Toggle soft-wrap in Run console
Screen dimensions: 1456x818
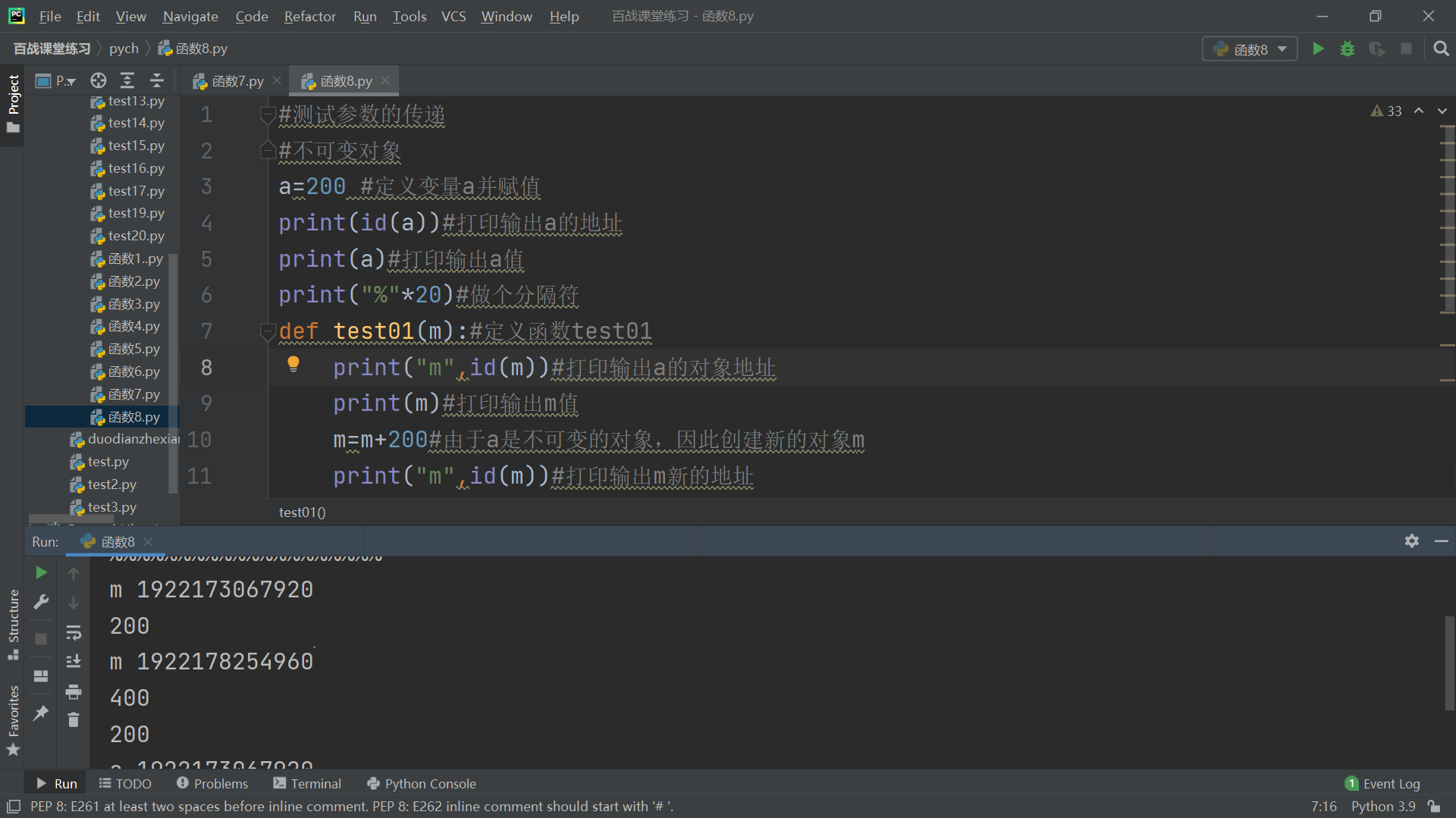click(74, 632)
